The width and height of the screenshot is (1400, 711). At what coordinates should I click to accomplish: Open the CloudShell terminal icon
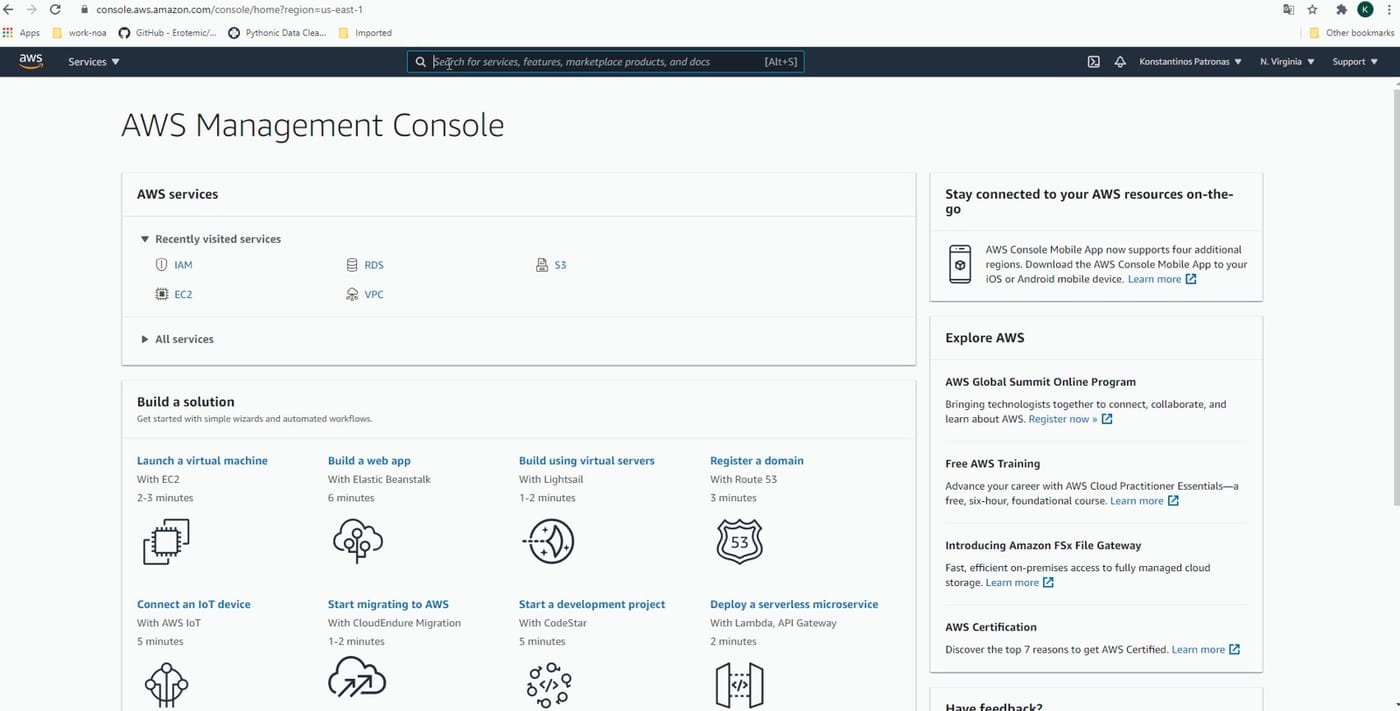(1094, 62)
